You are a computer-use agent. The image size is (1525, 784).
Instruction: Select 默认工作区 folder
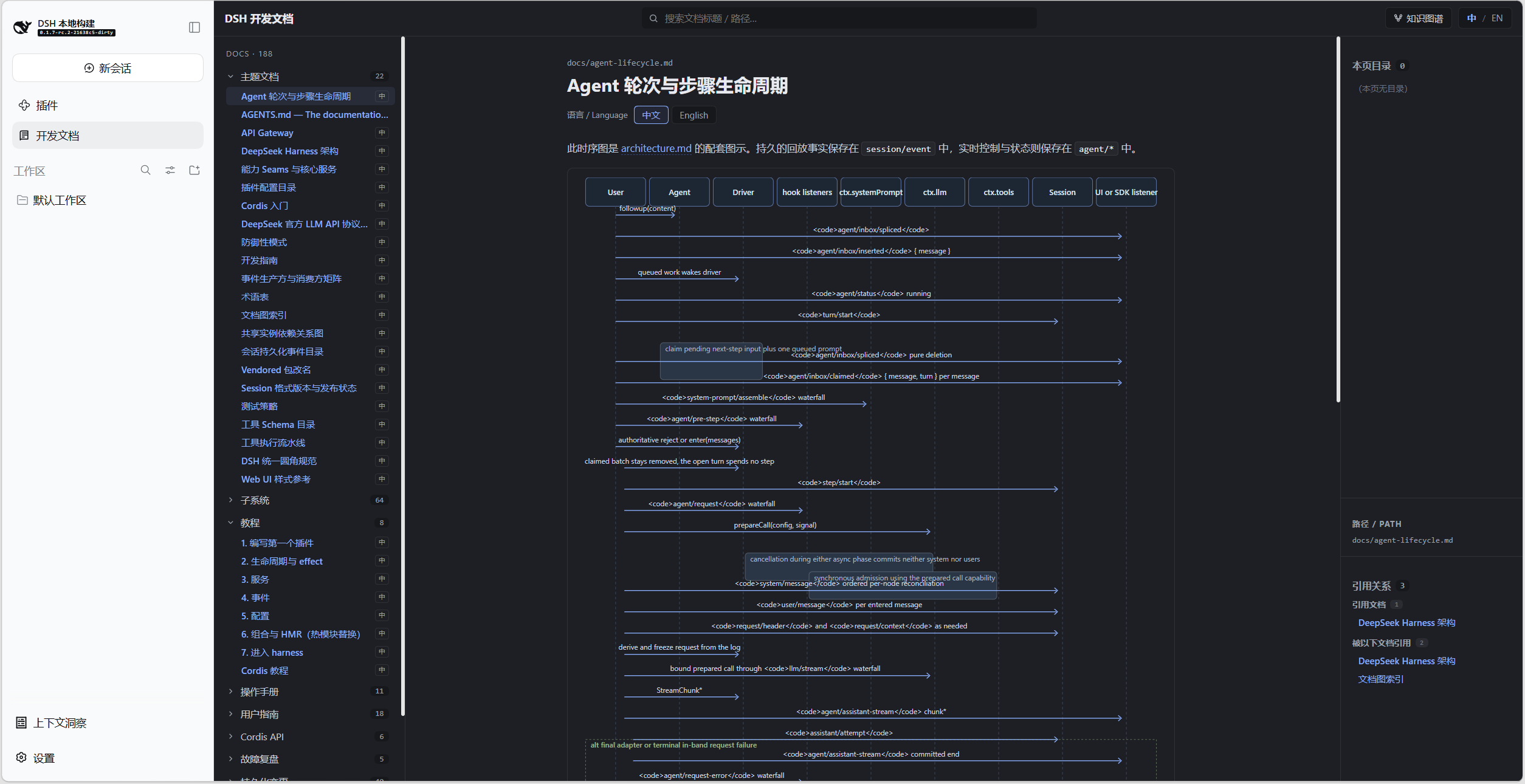coord(108,201)
